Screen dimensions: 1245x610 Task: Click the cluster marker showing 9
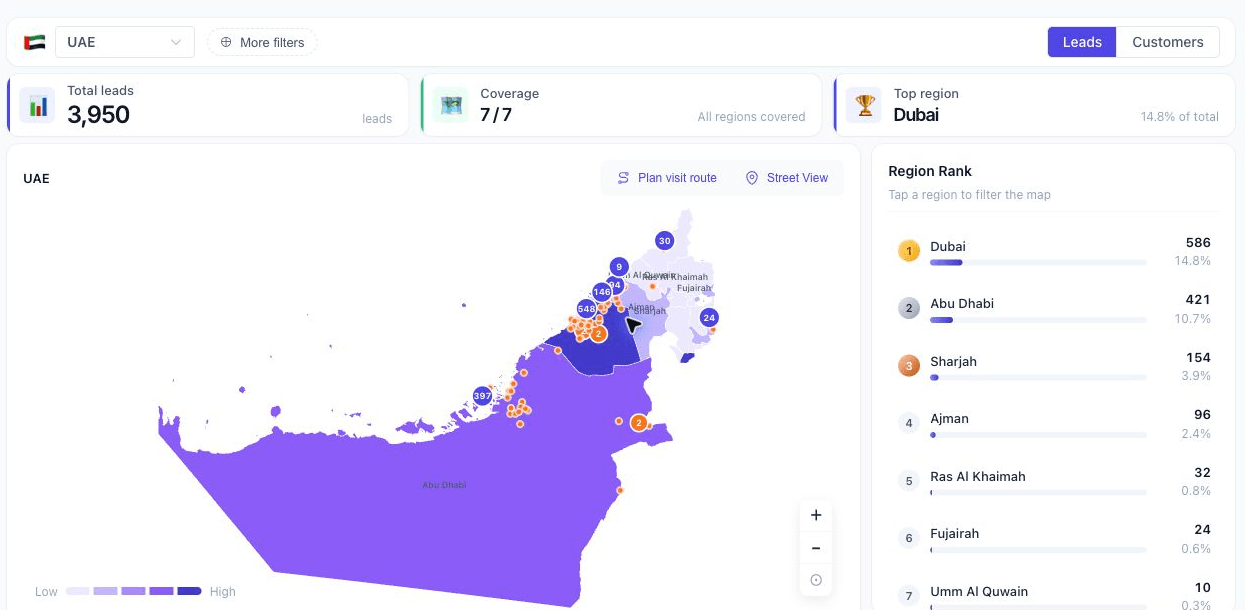coord(619,267)
